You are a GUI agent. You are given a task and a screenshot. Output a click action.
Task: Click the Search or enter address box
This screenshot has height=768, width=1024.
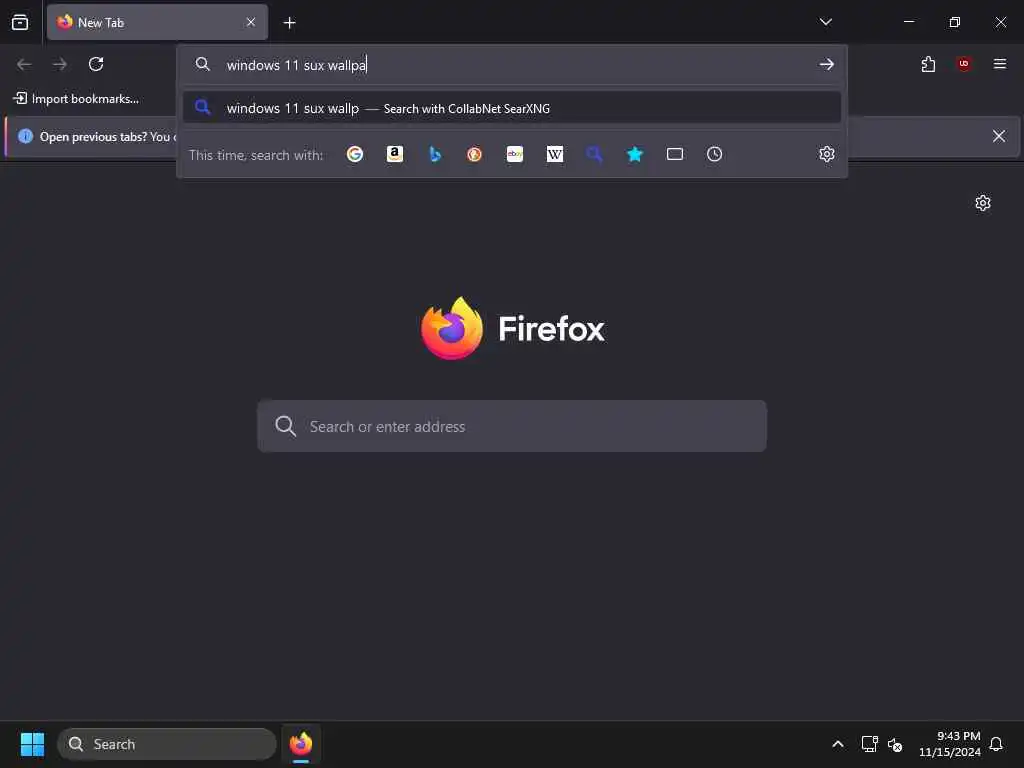512,426
